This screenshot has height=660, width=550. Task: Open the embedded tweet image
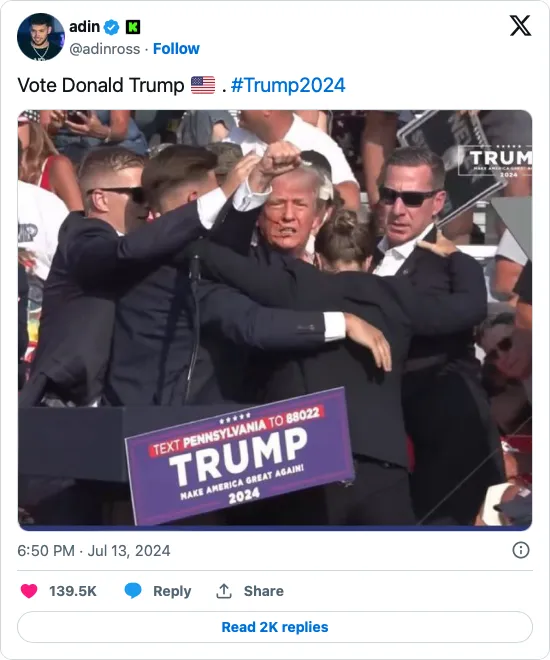[x=275, y=318]
